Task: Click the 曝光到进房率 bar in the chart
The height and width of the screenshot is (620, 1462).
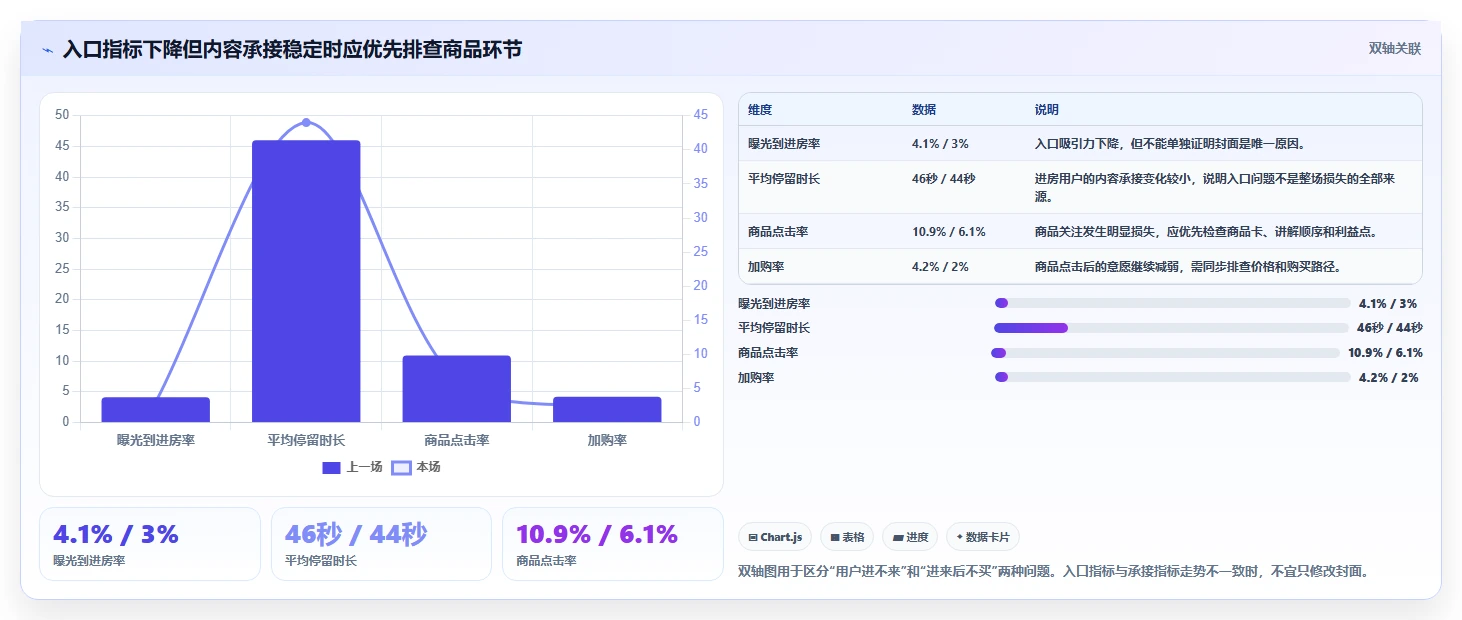Action: (155, 410)
